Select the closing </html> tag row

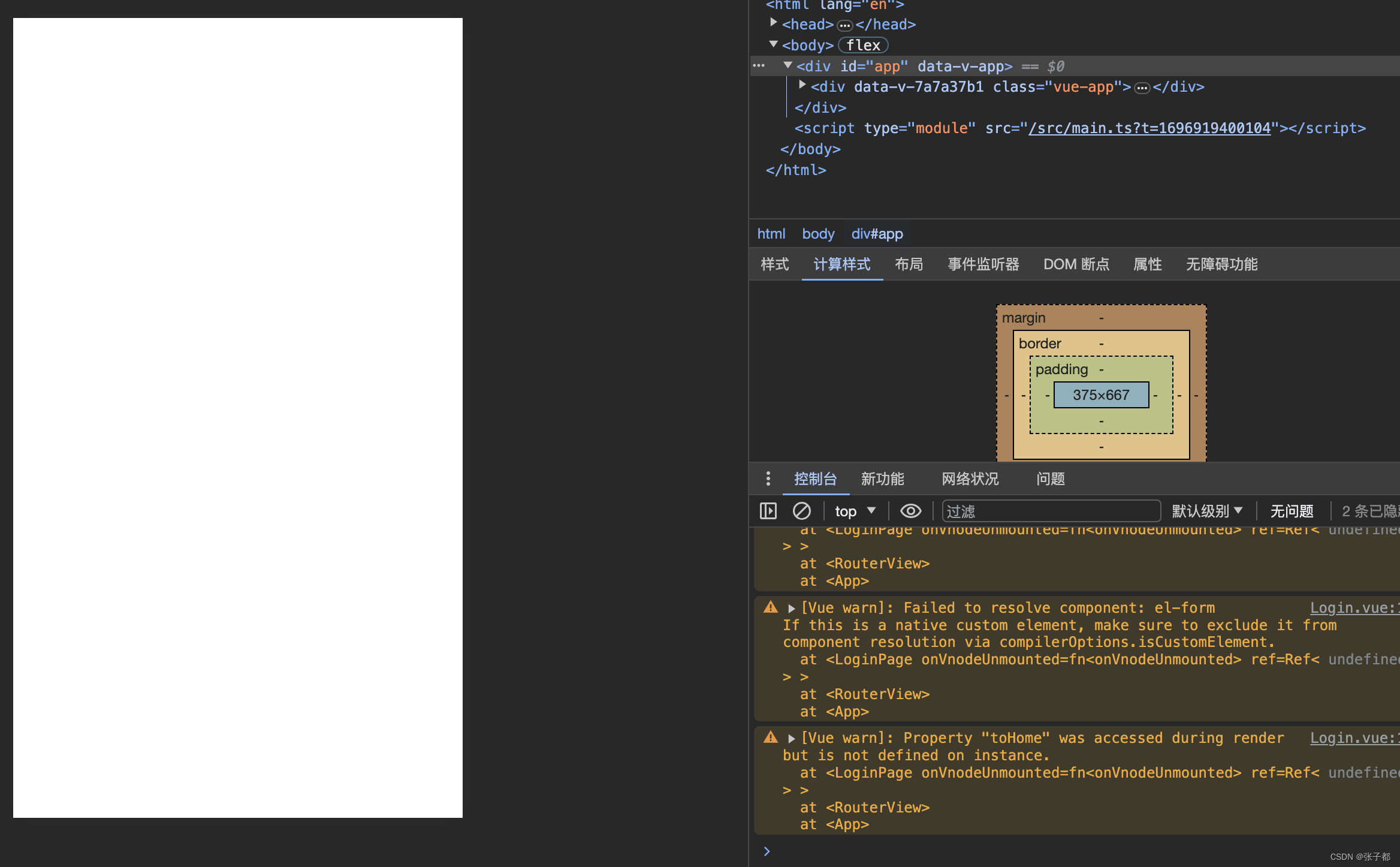pyautogui.click(x=796, y=170)
